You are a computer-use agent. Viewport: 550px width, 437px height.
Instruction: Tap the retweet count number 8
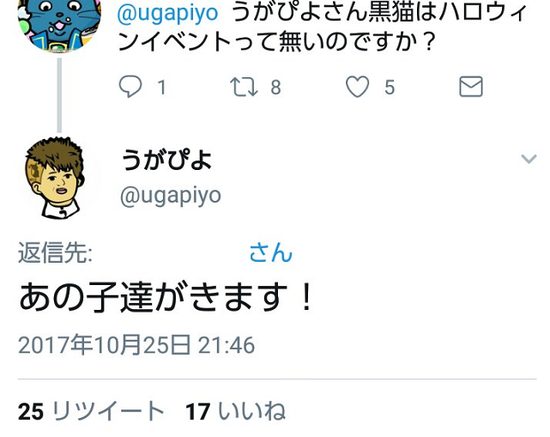coord(276,87)
